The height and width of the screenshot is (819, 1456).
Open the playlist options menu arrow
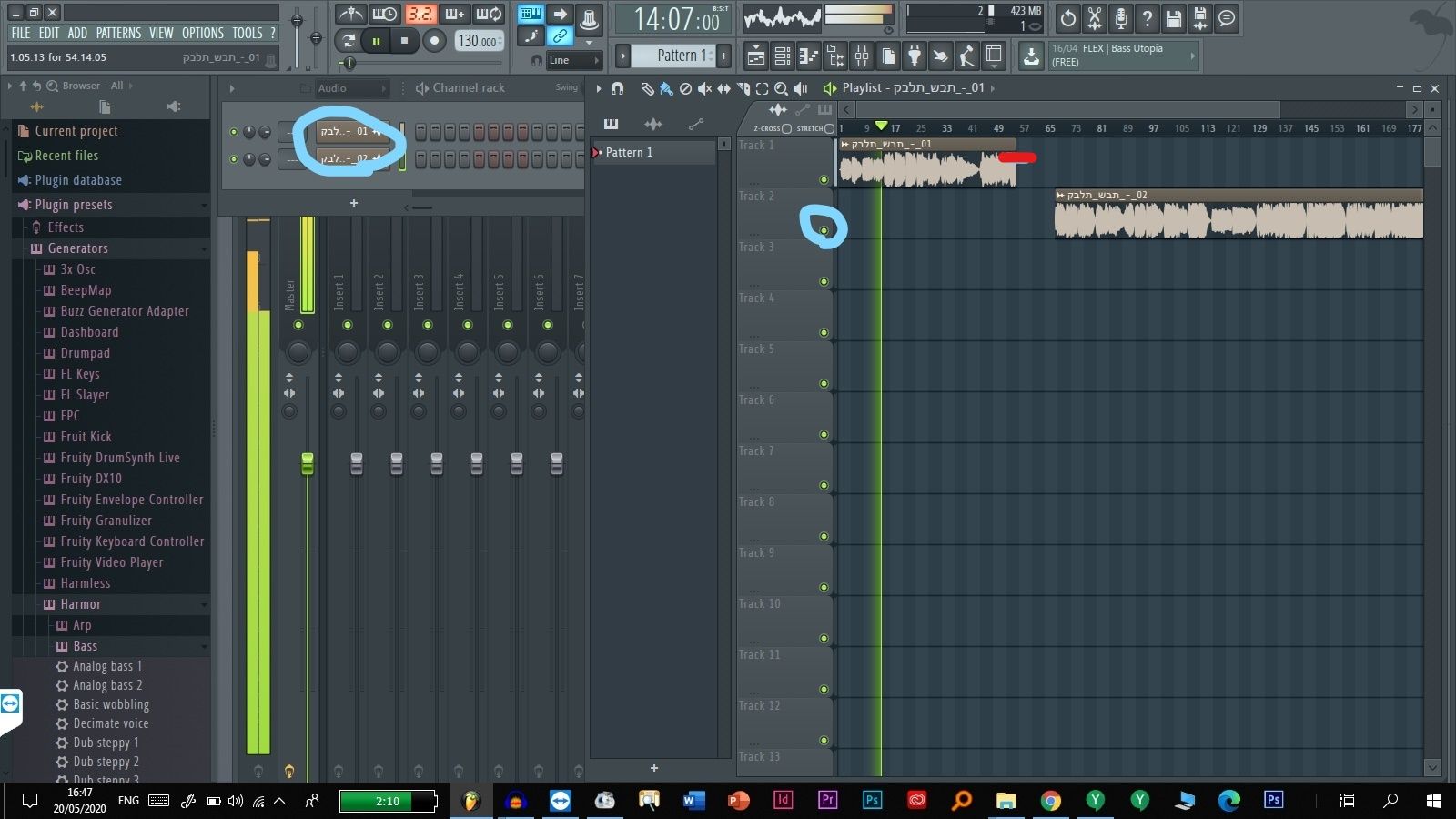[x=599, y=88]
